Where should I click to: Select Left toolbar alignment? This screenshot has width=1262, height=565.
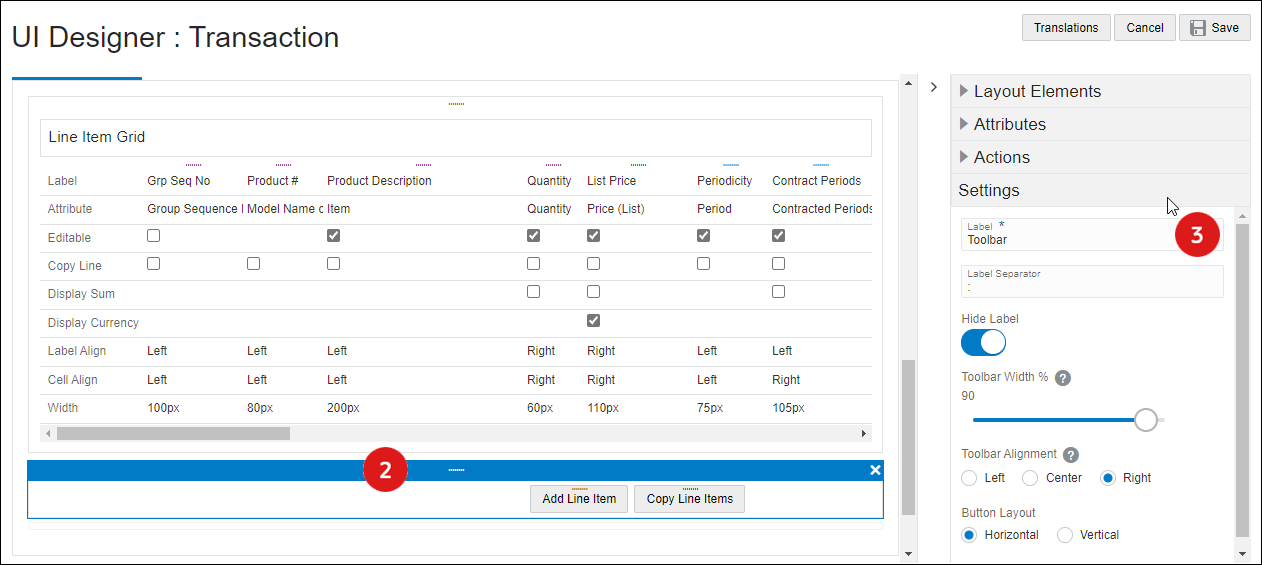click(x=969, y=478)
